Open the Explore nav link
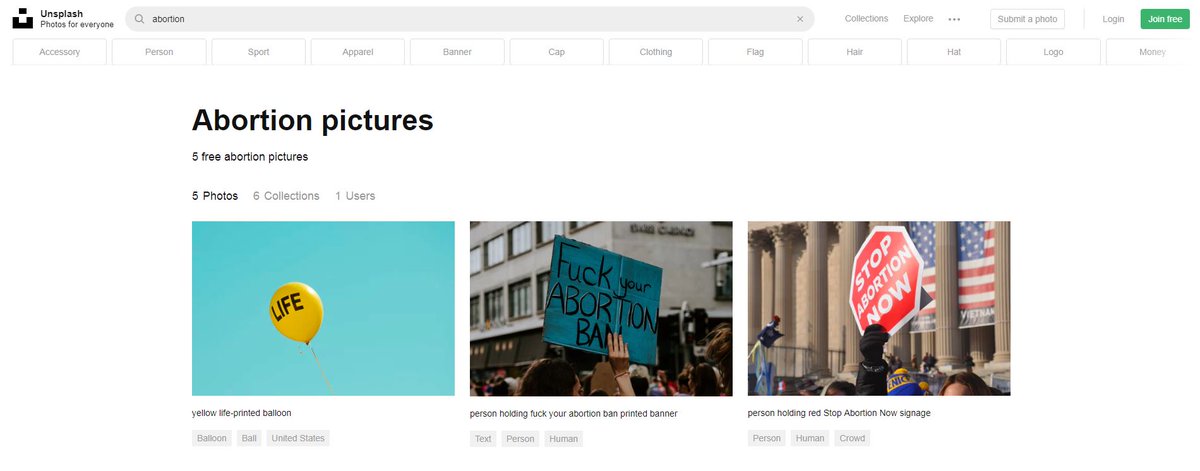Image resolution: width=1200 pixels, height=471 pixels. pyautogui.click(x=918, y=19)
